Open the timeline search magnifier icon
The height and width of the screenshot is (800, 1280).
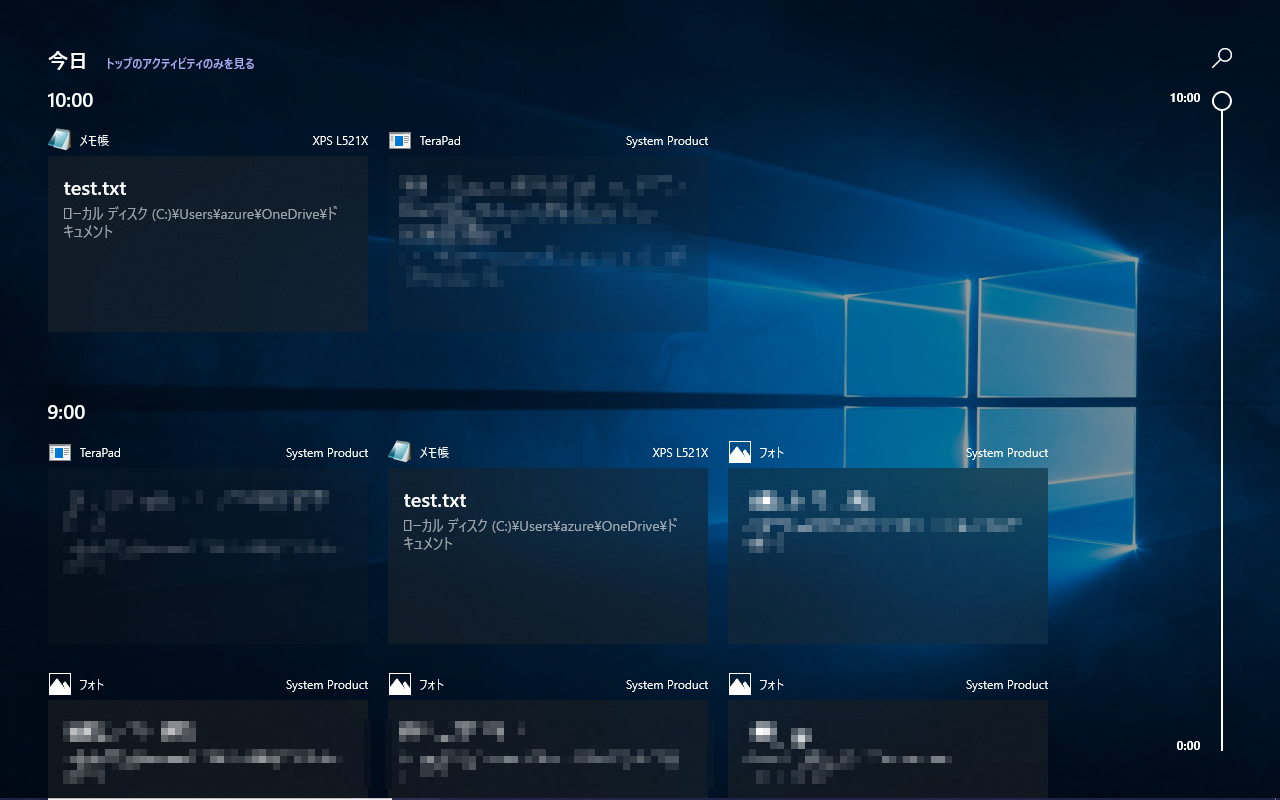click(1221, 58)
